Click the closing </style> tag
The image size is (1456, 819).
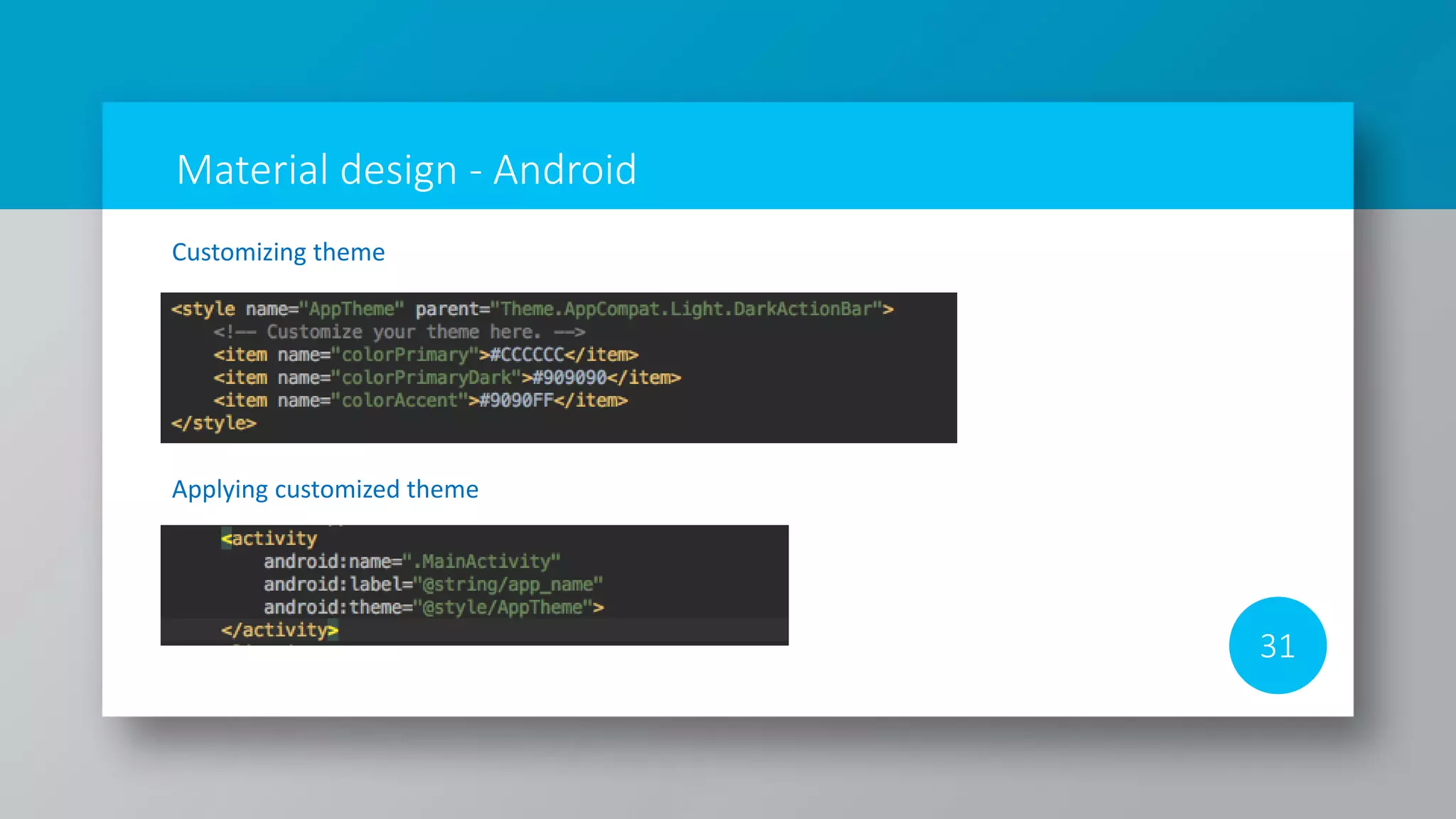click(213, 423)
